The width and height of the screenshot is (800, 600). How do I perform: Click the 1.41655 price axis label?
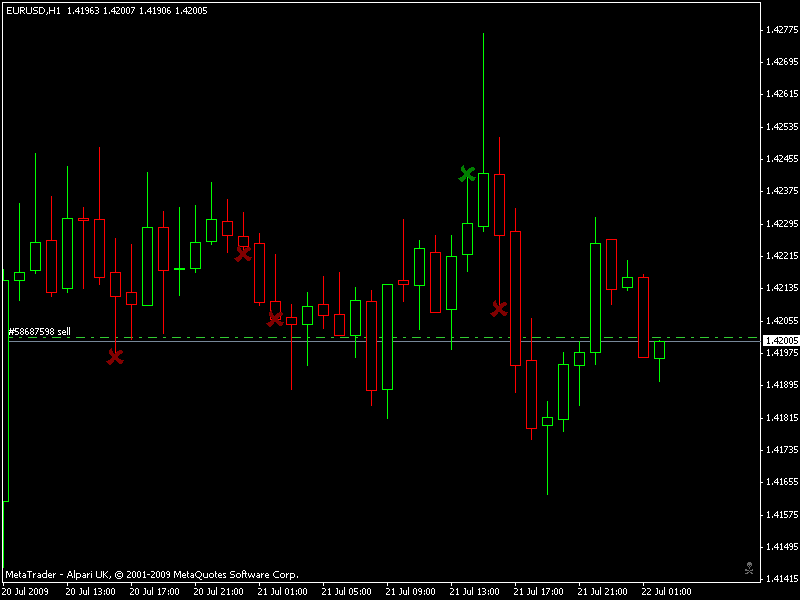(782, 482)
